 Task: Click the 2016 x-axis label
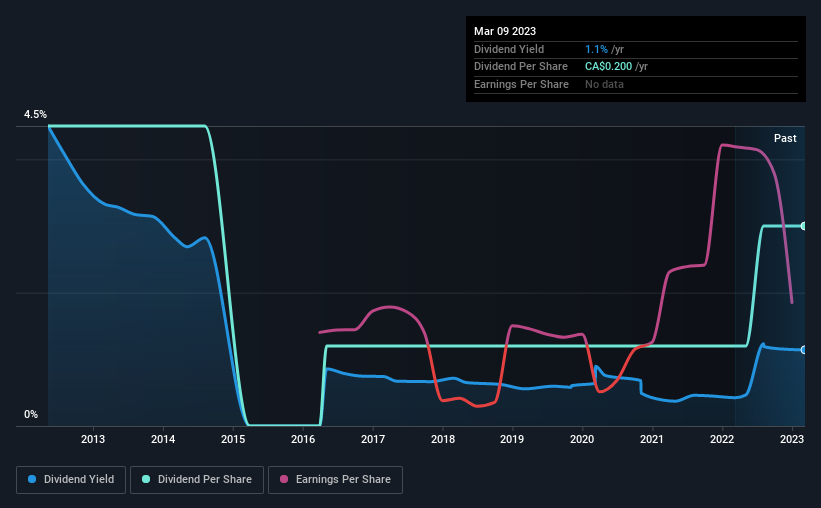coord(303,439)
